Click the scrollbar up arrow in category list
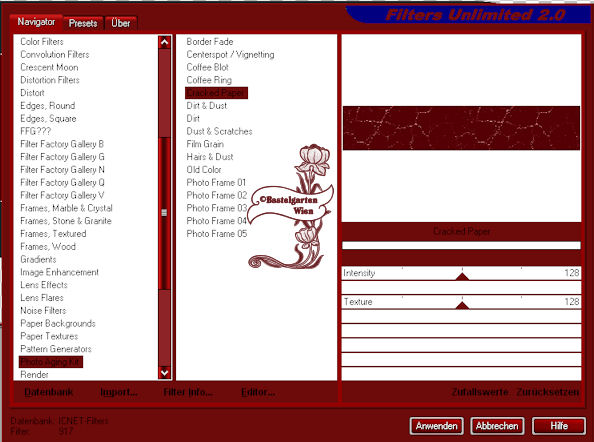 164,42
